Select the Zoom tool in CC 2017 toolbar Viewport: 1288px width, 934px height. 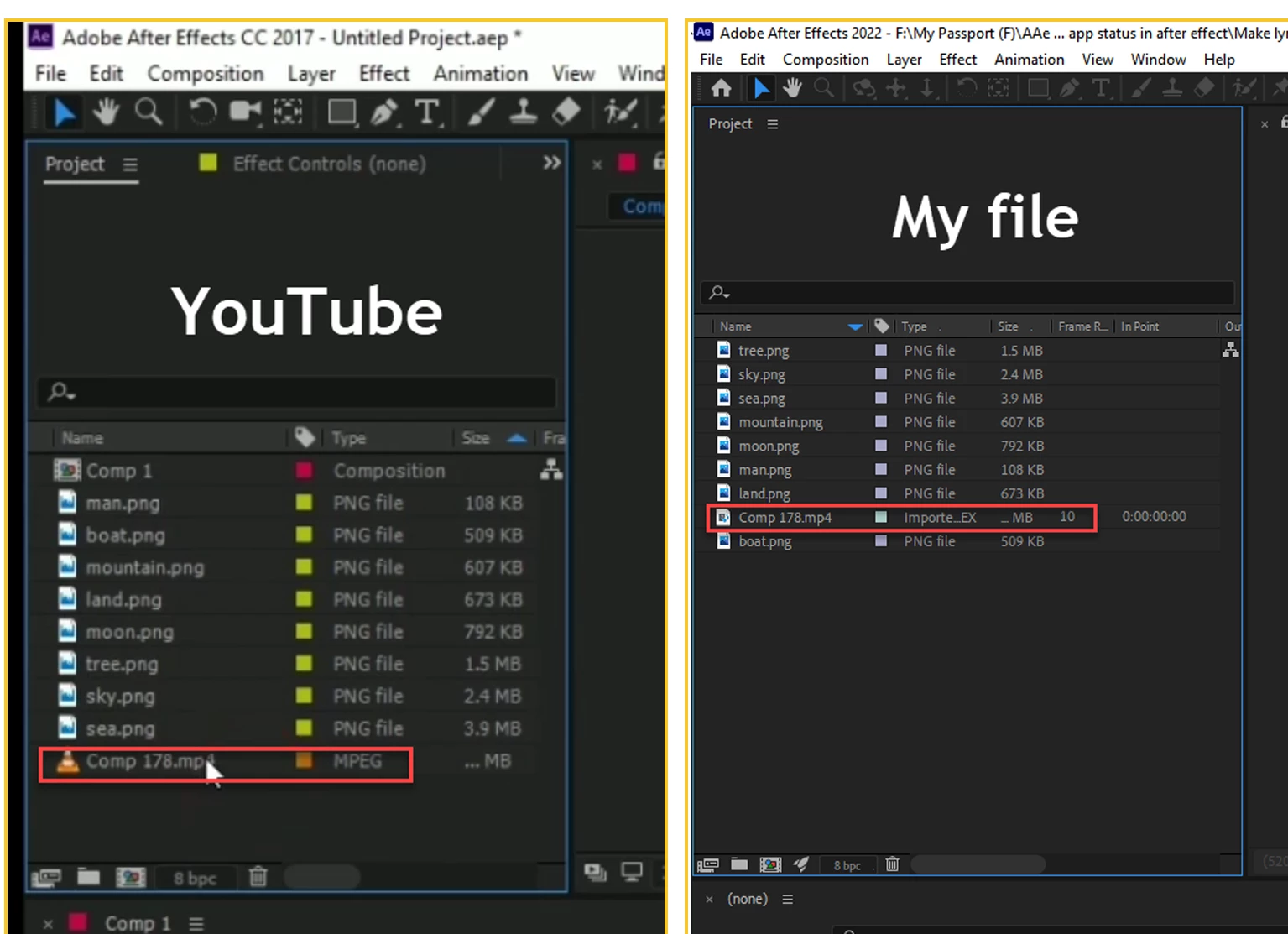point(149,112)
